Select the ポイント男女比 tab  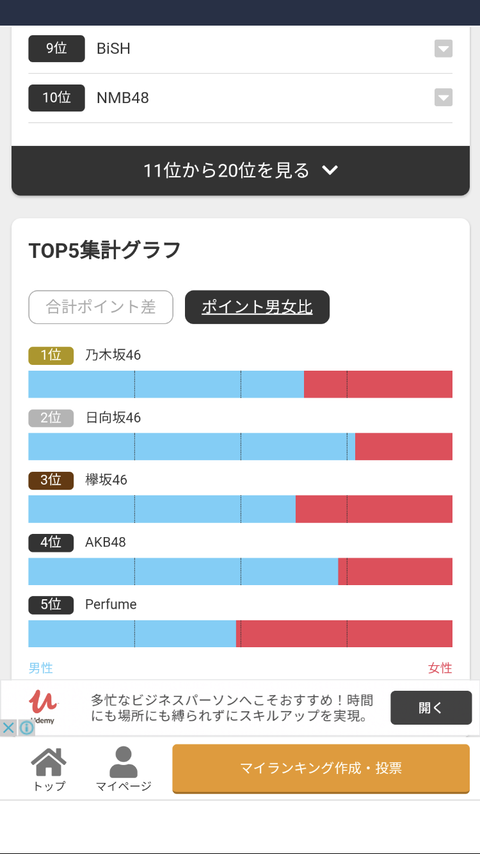click(x=257, y=307)
